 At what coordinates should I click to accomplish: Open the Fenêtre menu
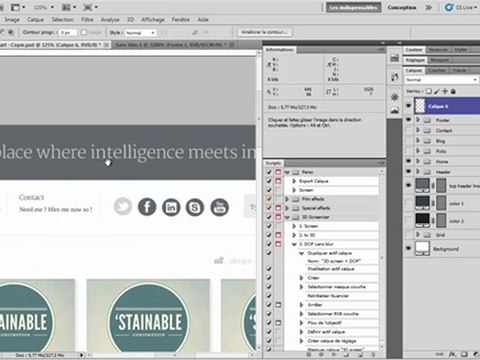point(181,20)
